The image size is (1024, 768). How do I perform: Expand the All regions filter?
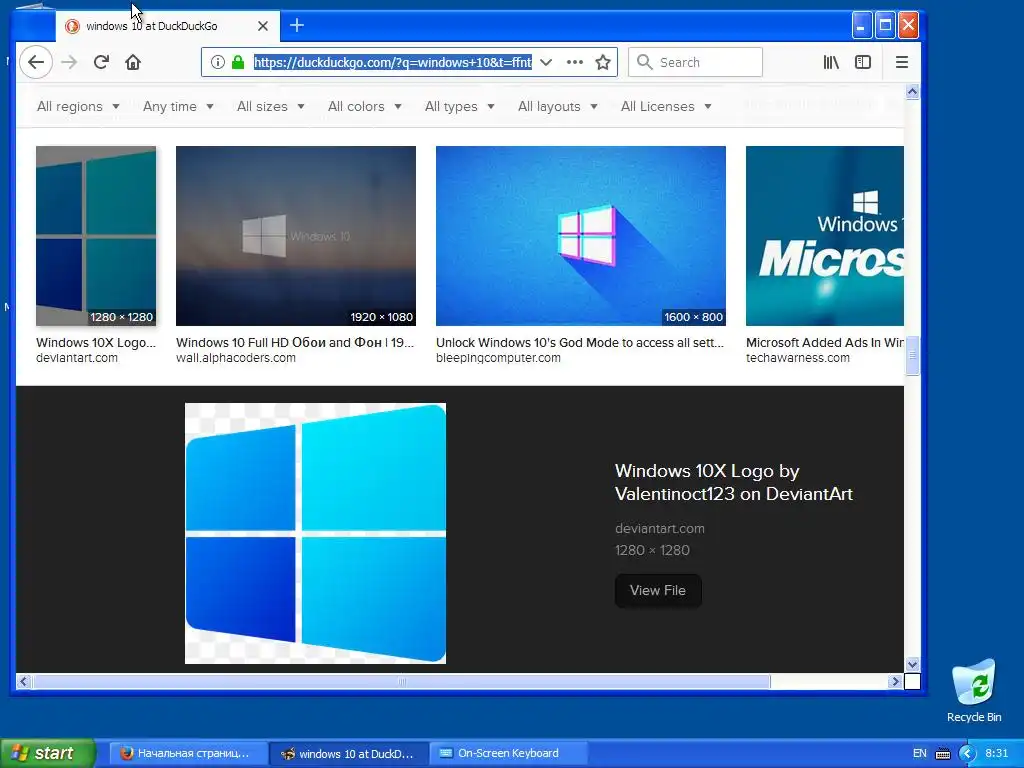(78, 106)
